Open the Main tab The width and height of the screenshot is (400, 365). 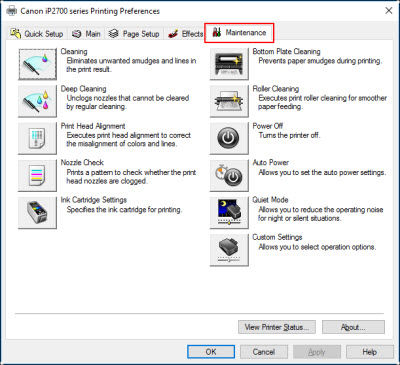click(86, 34)
